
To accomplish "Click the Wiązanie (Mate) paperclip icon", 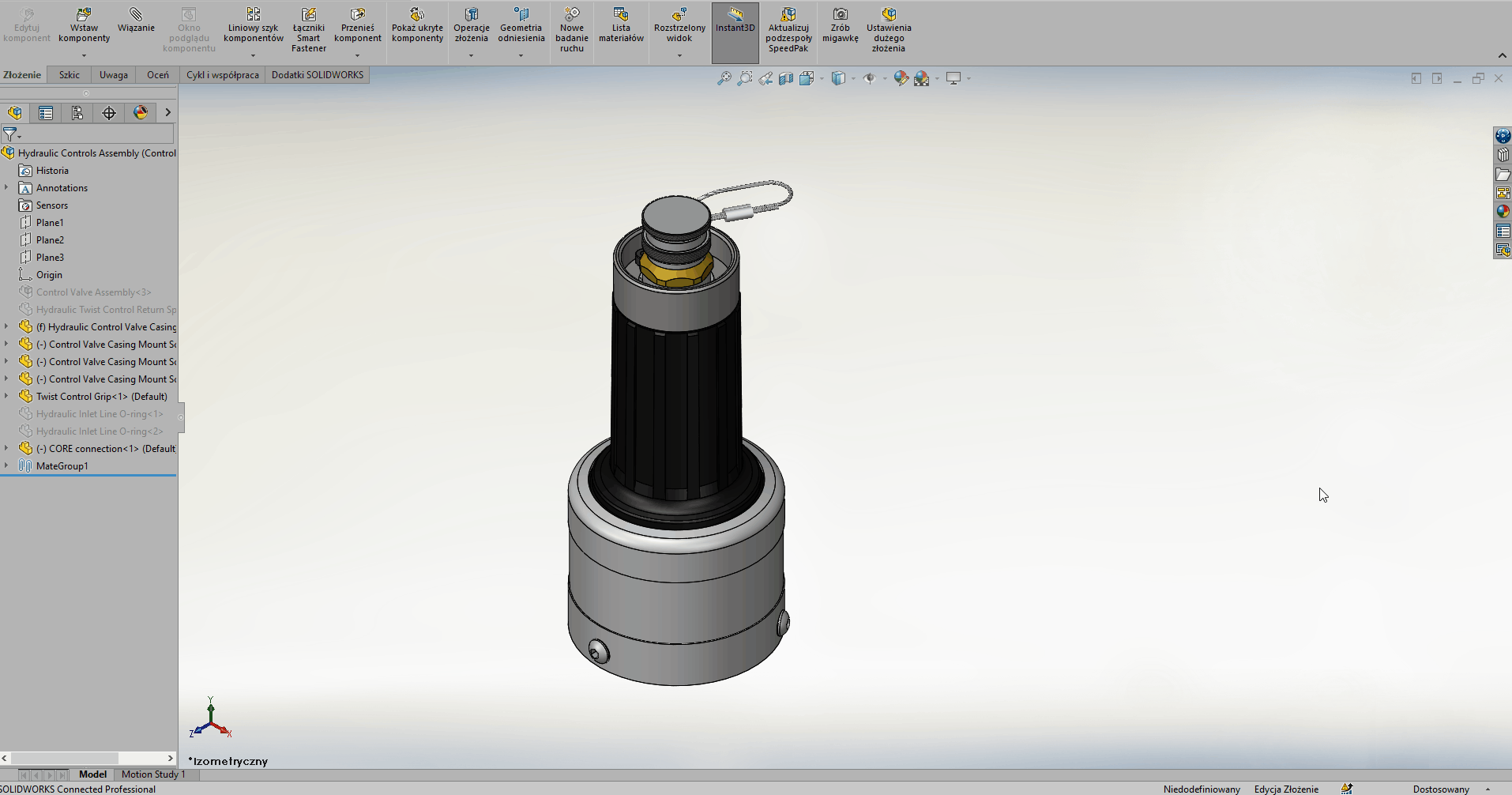I will point(136,15).
